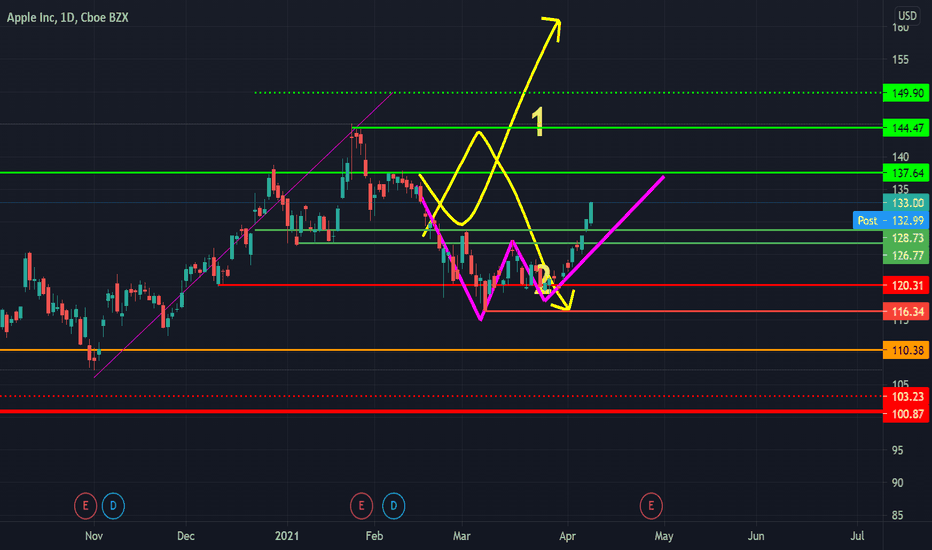Click the Feb label on time axis
The height and width of the screenshot is (550, 932).
pos(374,536)
